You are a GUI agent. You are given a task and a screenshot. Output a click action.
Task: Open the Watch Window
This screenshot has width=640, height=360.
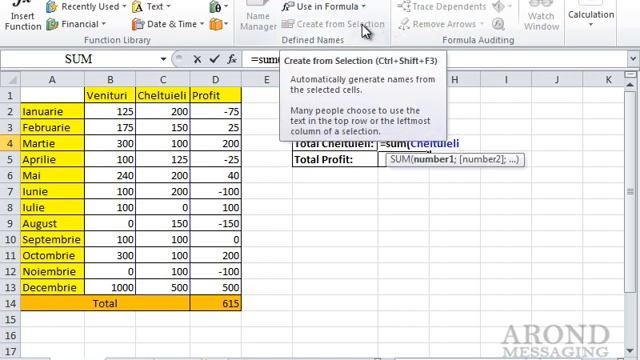click(x=541, y=16)
